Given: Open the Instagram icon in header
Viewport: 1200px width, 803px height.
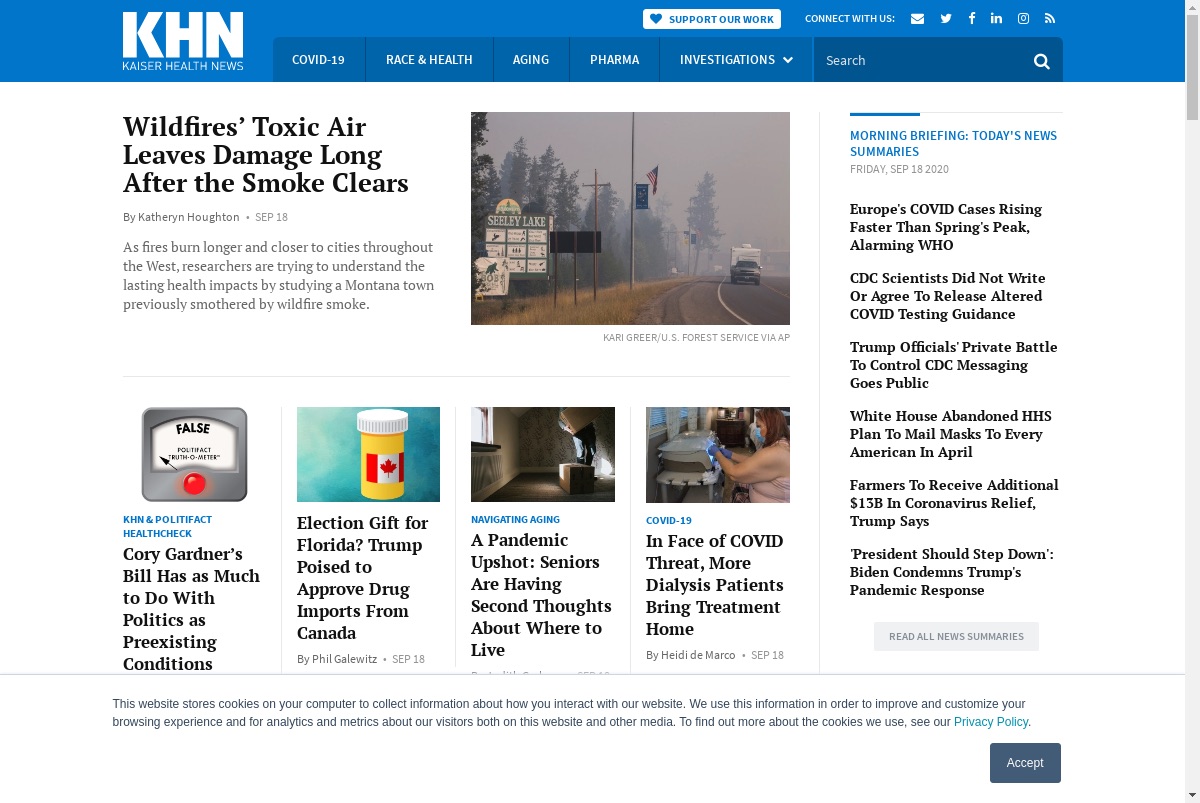Looking at the screenshot, I should click(1023, 19).
